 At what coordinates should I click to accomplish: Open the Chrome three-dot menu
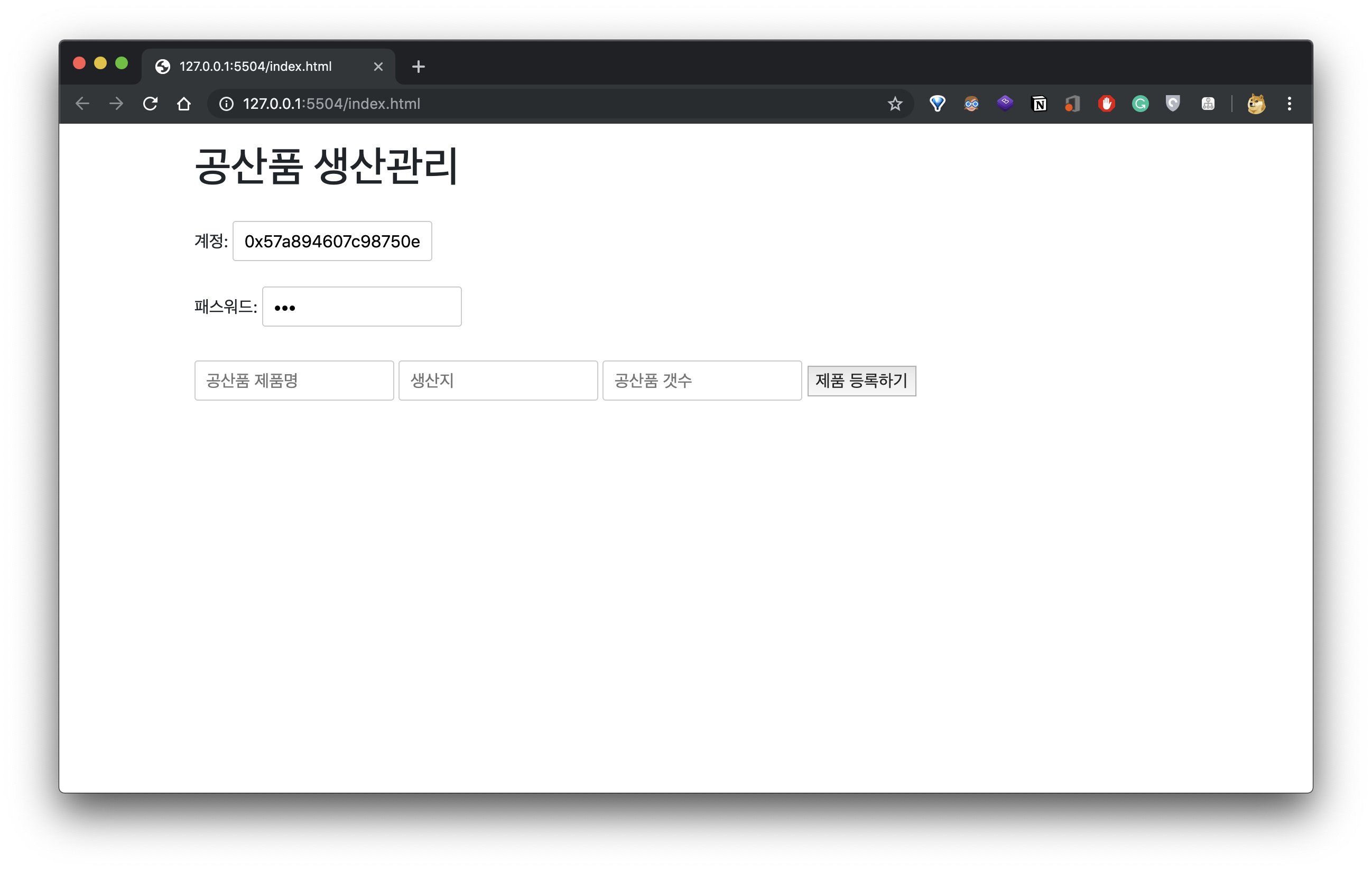coord(1290,104)
